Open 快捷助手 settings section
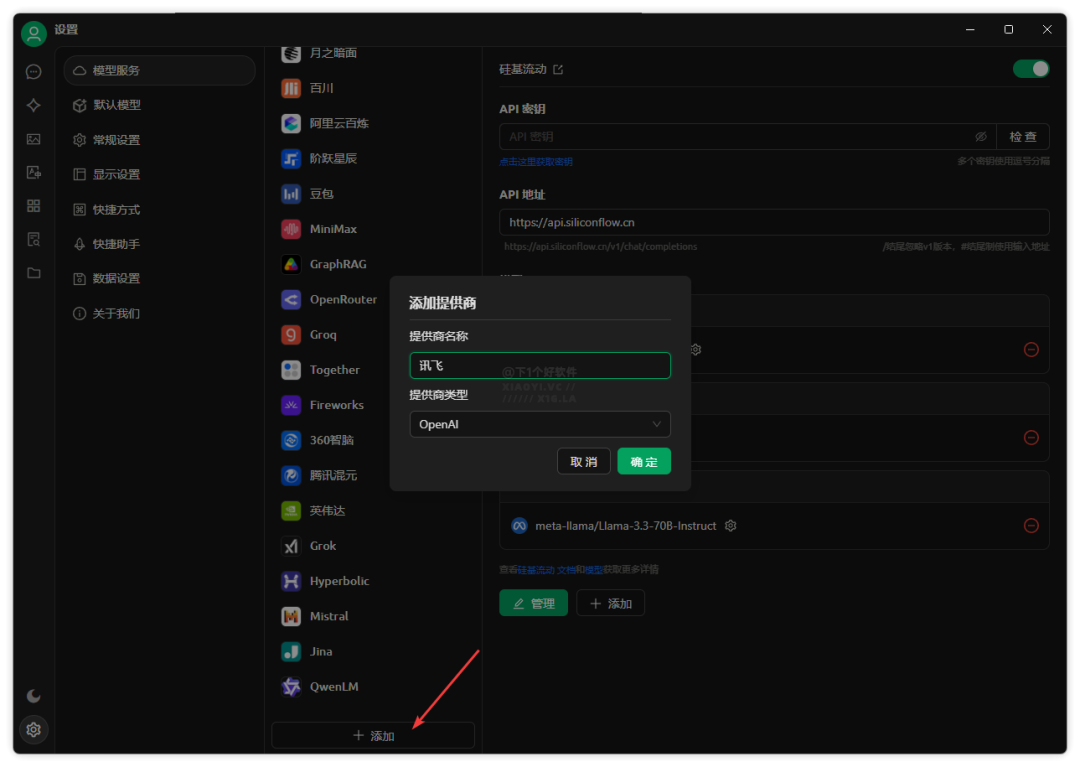Viewport: 1080px width, 767px height. tap(160, 244)
